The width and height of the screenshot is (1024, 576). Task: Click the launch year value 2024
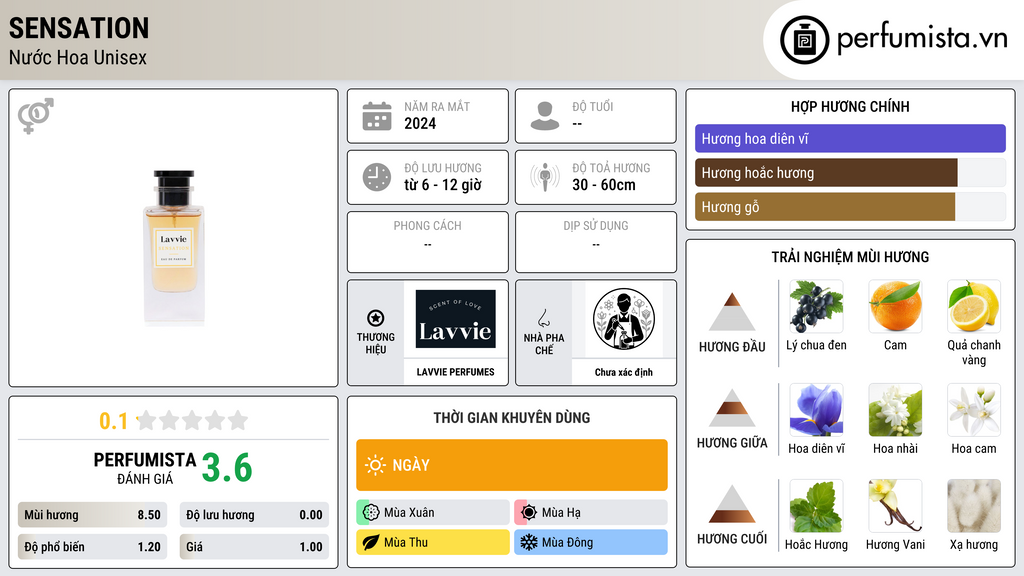pos(420,123)
